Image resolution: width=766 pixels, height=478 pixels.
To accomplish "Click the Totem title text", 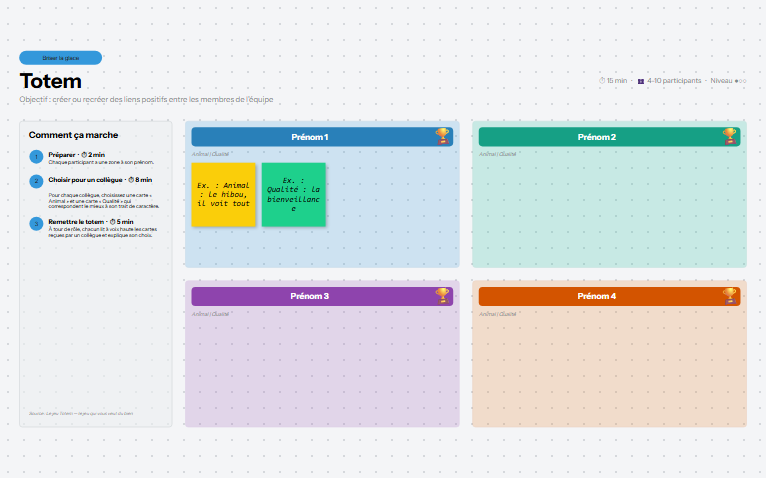I will 51,81.
